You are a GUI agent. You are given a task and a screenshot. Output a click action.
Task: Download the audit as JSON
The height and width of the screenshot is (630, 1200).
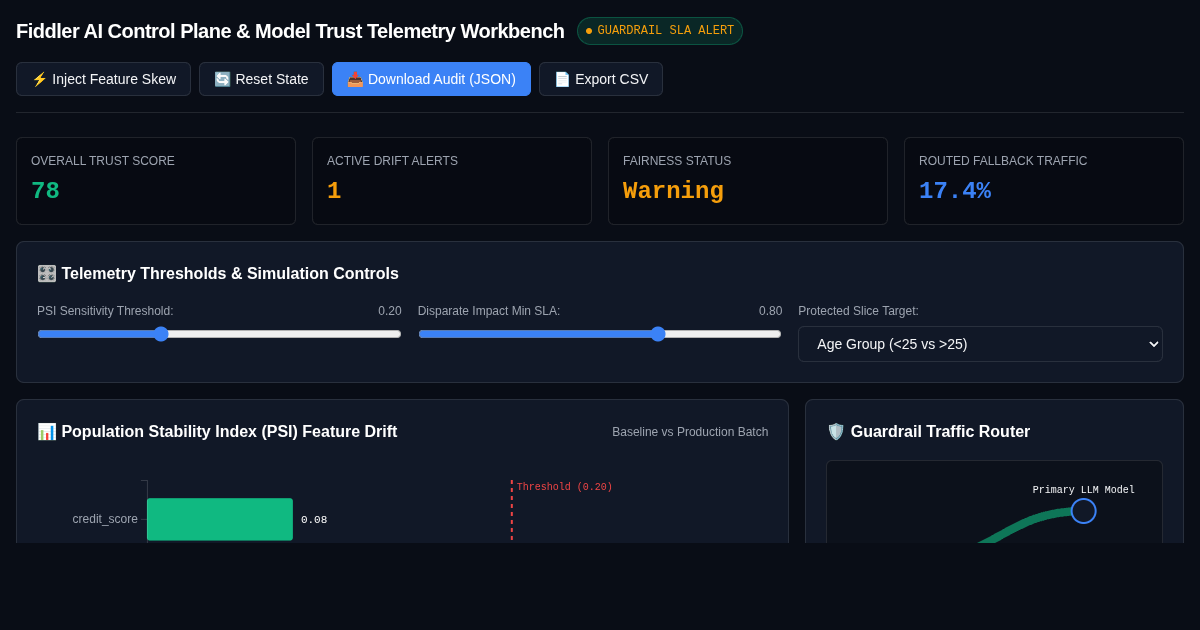pos(431,79)
